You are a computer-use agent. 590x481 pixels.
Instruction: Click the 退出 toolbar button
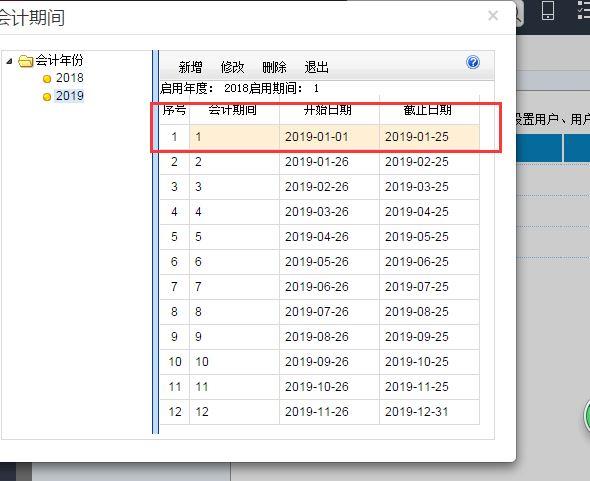[x=316, y=67]
